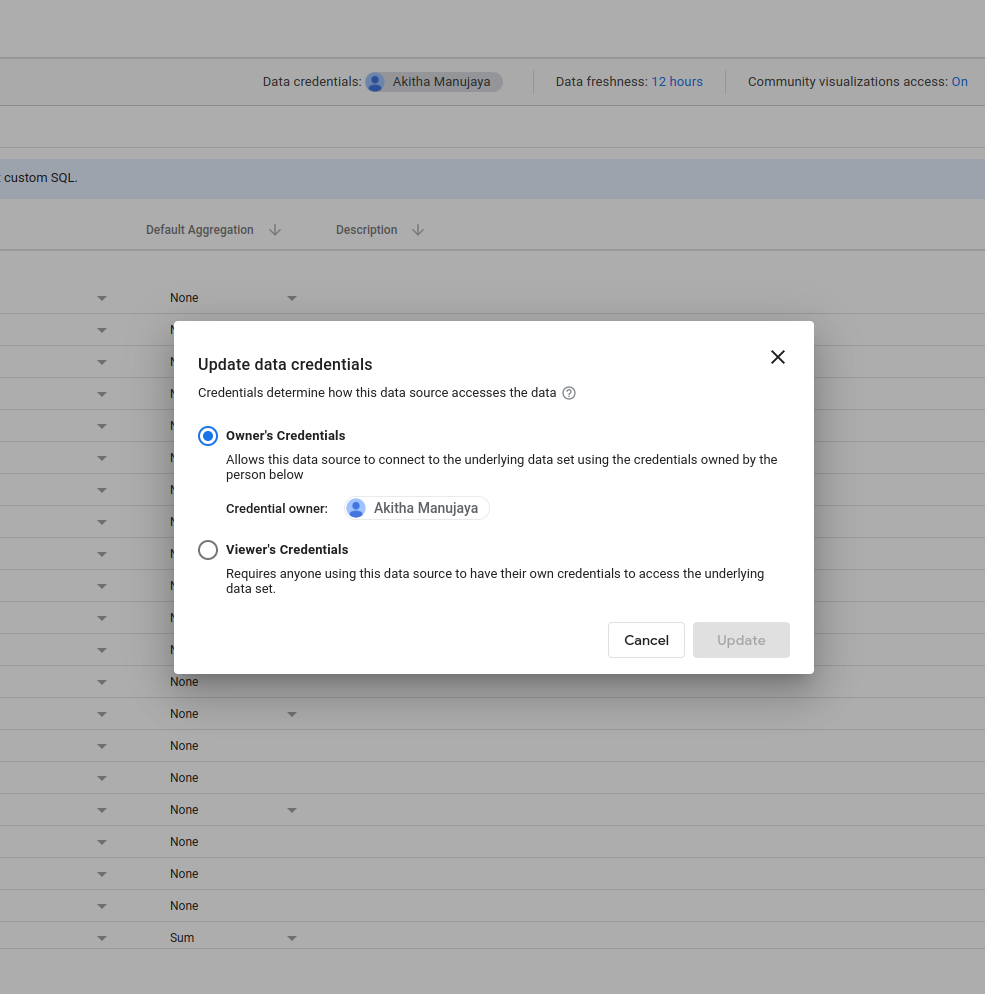Click the Cancel button
This screenshot has height=994, width=985.
pos(646,640)
